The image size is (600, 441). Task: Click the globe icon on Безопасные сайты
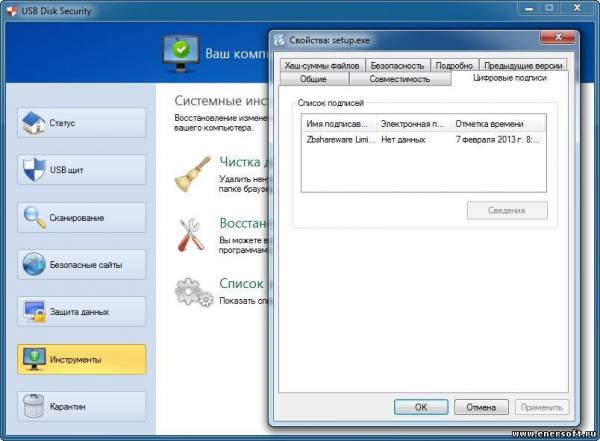tap(34, 264)
